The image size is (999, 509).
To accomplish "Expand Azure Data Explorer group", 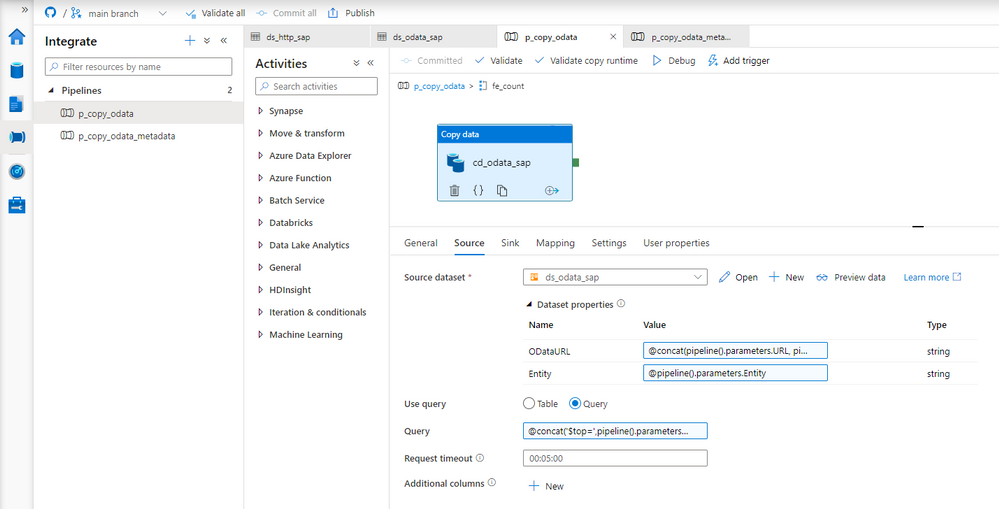I will (261, 155).
